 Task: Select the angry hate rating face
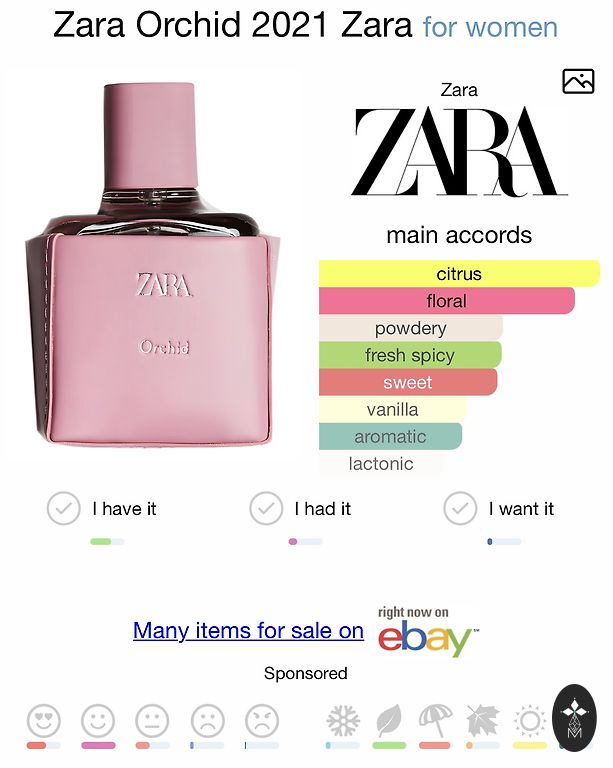click(262, 721)
